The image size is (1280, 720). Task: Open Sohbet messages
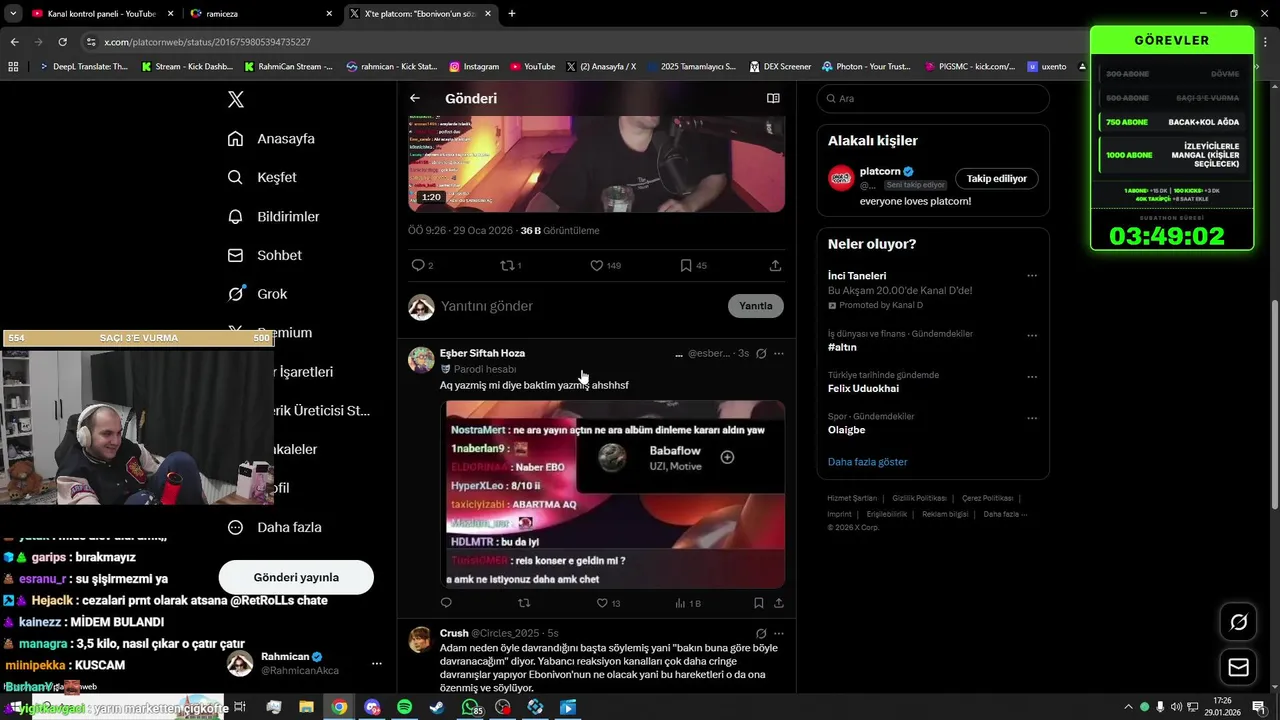click(x=264, y=255)
